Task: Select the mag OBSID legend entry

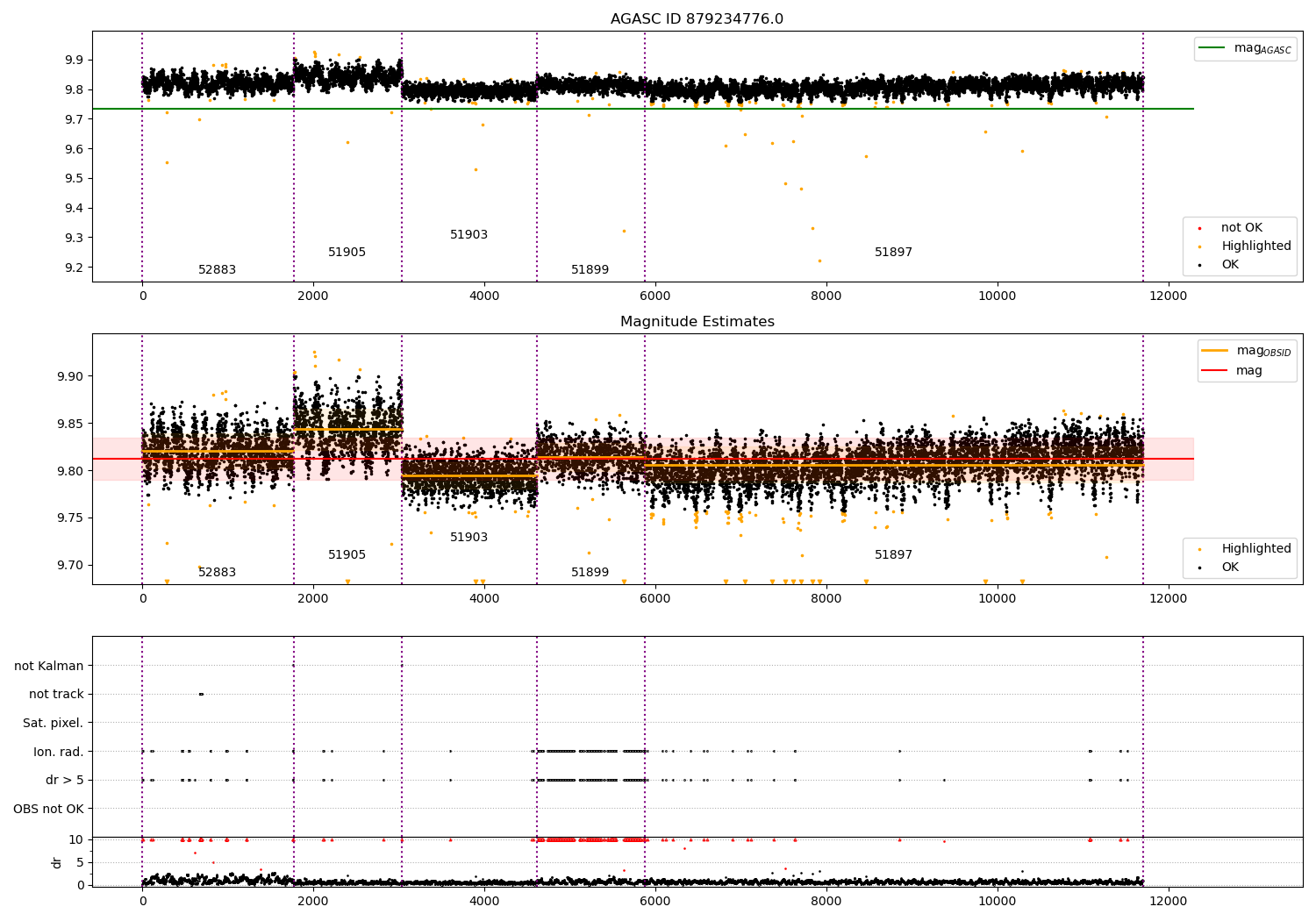Action: tap(1247, 351)
